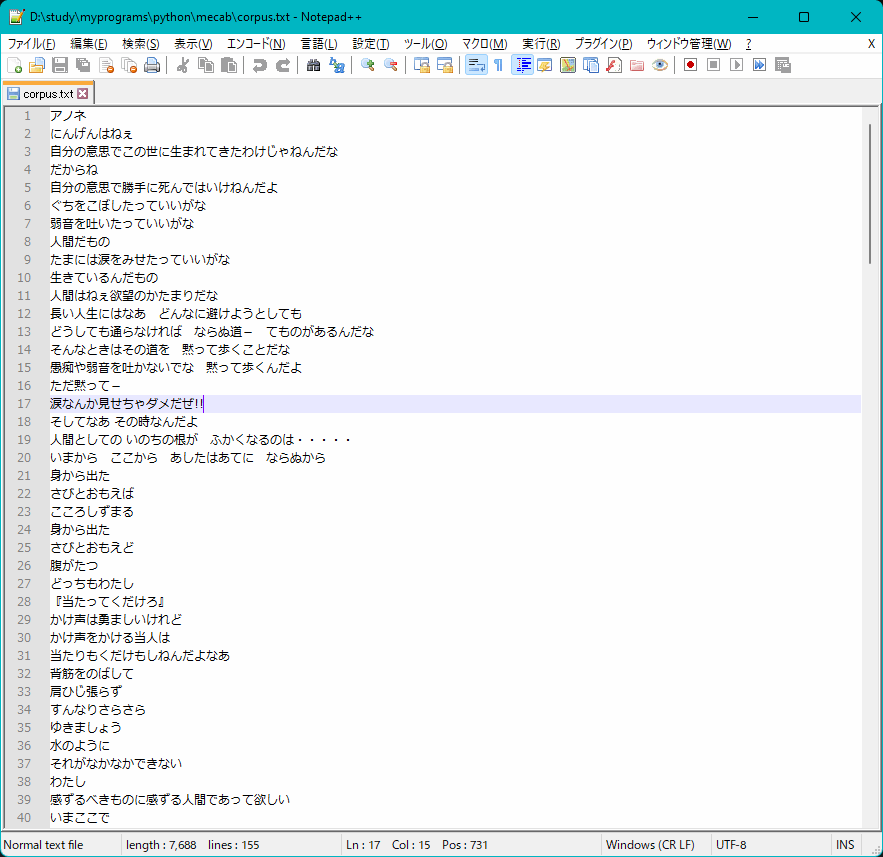Image resolution: width=883 pixels, height=857 pixels.
Task: Open the Document List panel icon
Action: pyautogui.click(x=591, y=65)
